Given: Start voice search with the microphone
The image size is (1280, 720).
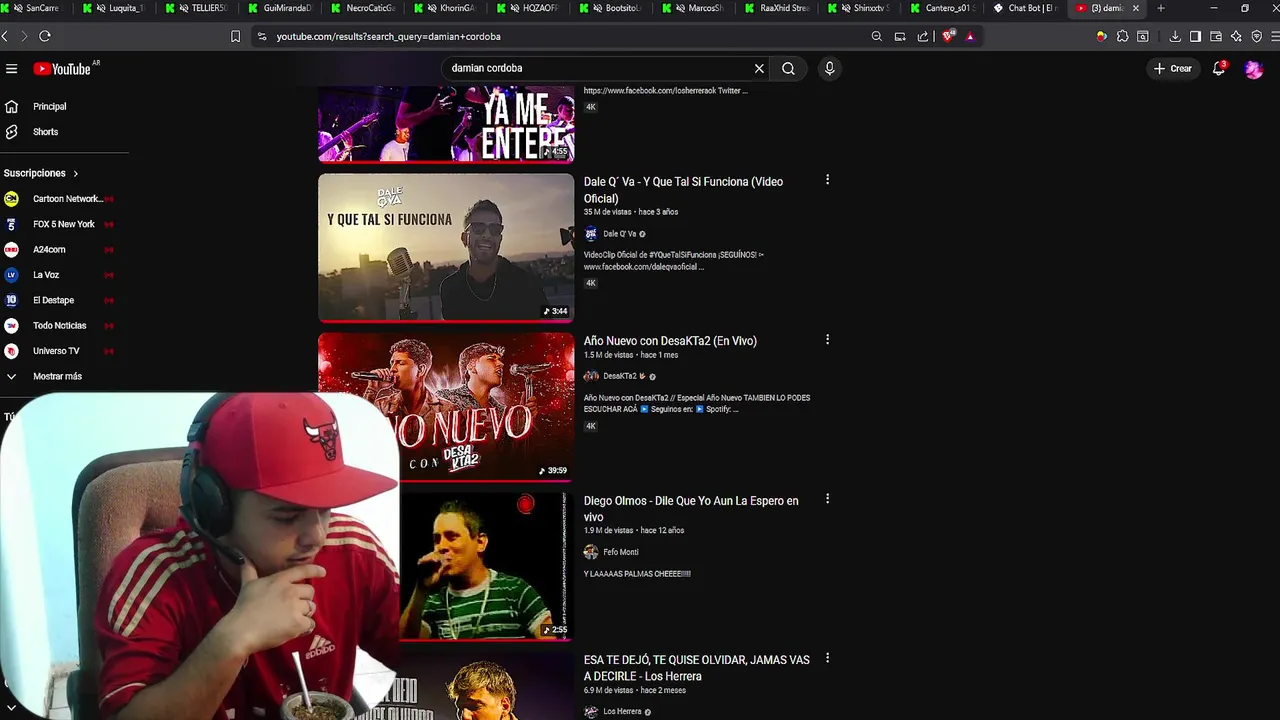Looking at the screenshot, I should coord(829,69).
